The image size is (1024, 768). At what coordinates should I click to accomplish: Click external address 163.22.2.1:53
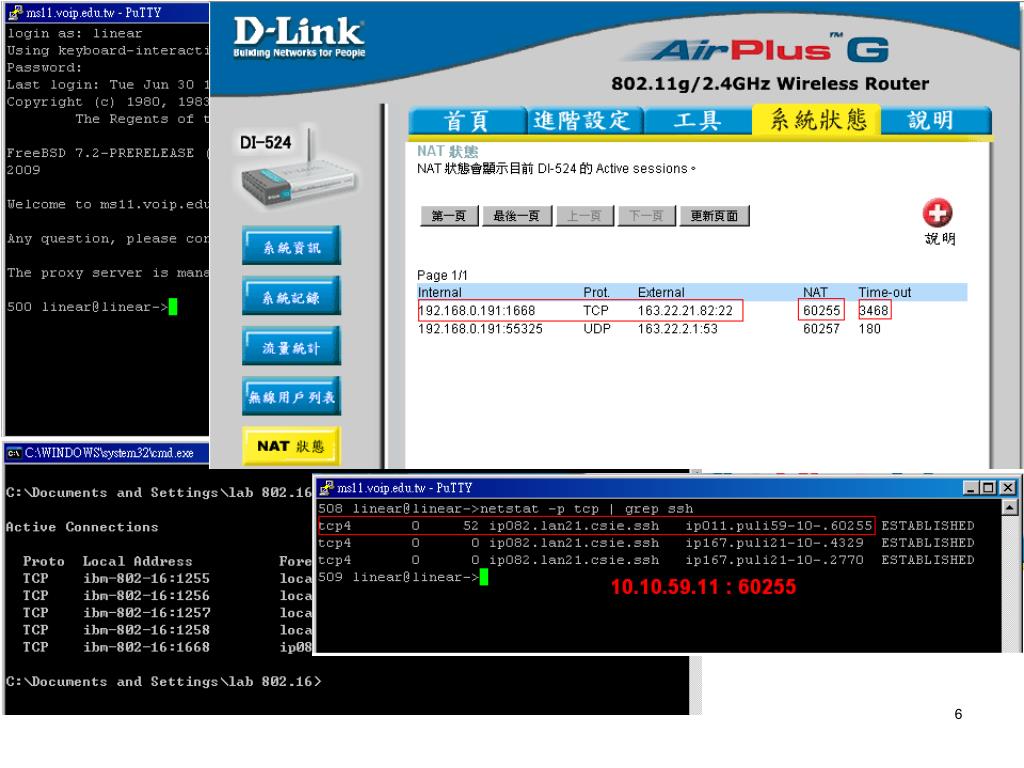[x=677, y=329]
